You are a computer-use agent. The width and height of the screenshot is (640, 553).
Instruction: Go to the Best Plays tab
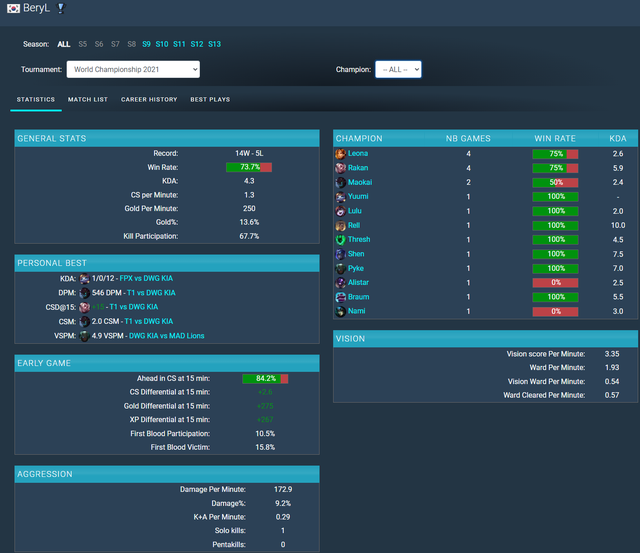(210, 100)
